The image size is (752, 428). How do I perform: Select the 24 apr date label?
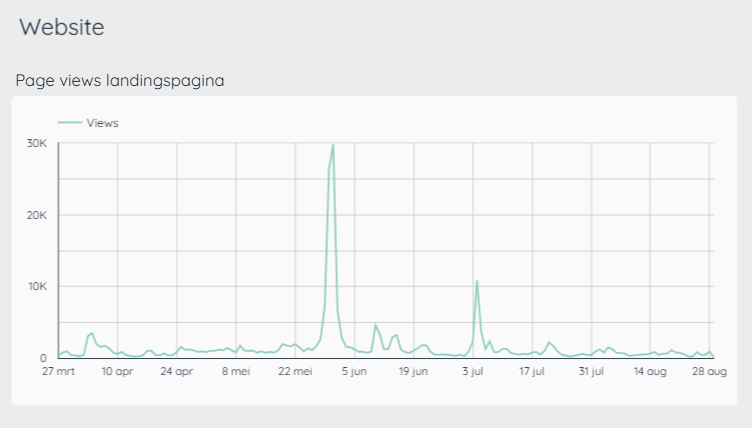pyautogui.click(x=177, y=371)
